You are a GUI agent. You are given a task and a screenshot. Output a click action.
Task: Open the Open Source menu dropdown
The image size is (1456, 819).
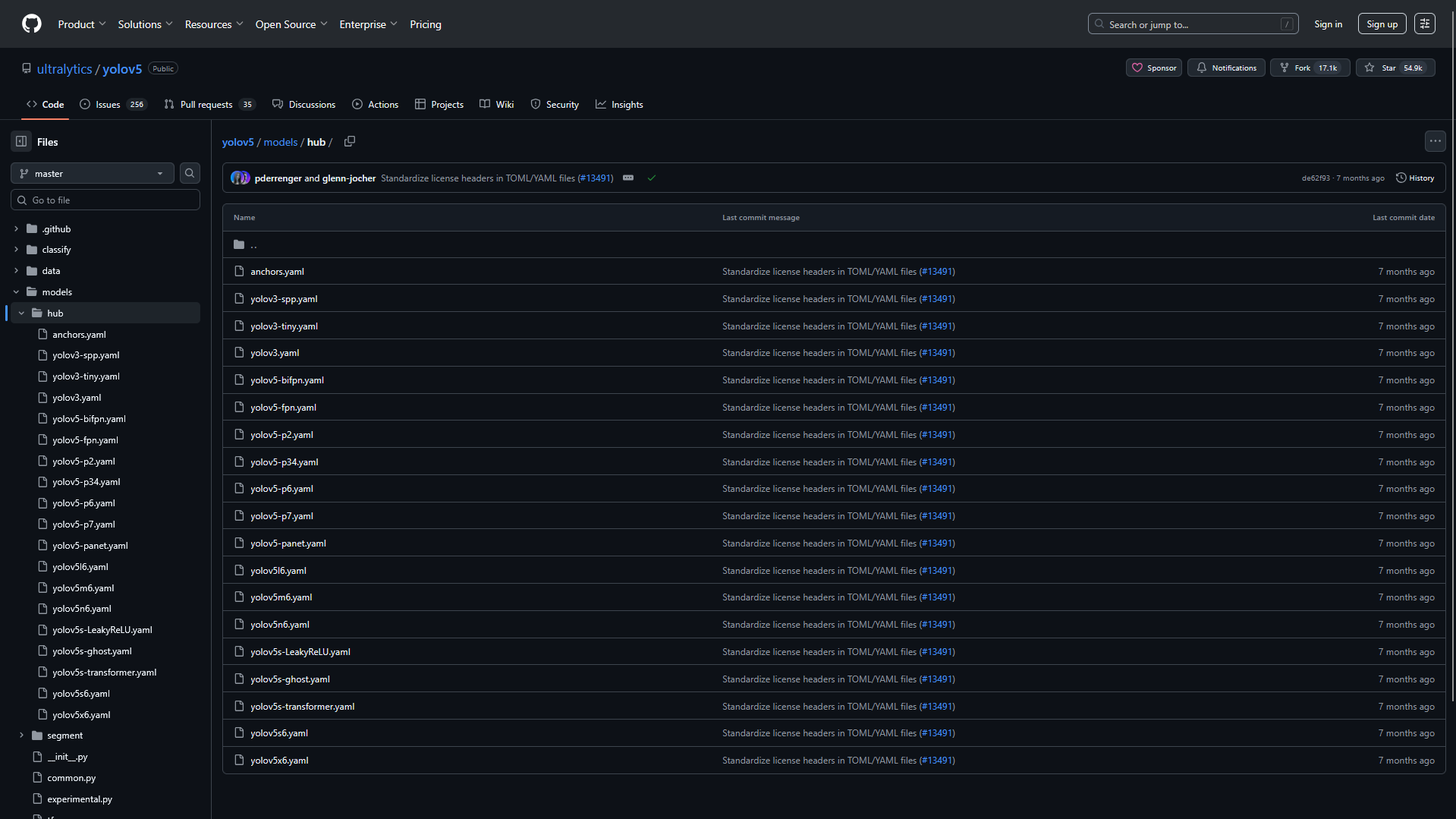pyautogui.click(x=291, y=24)
